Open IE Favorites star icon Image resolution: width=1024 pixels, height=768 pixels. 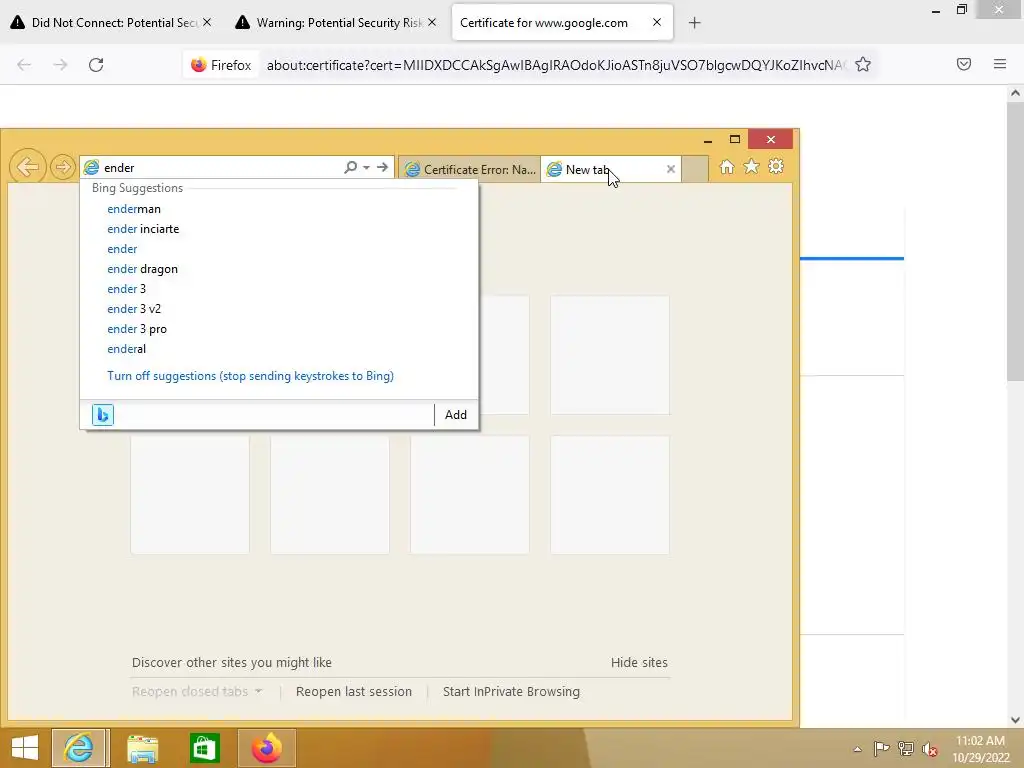[x=751, y=167]
